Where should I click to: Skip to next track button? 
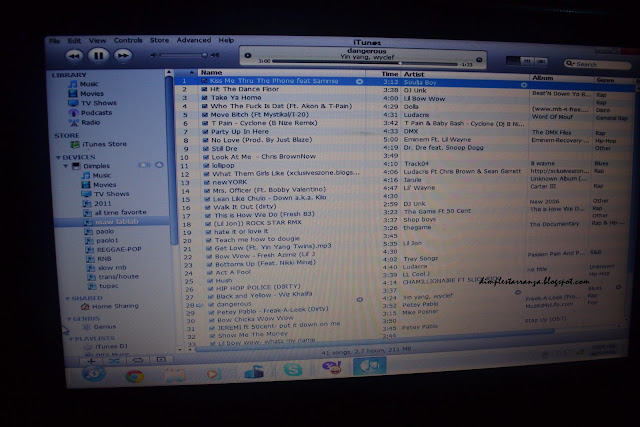[x=123, y=56]
